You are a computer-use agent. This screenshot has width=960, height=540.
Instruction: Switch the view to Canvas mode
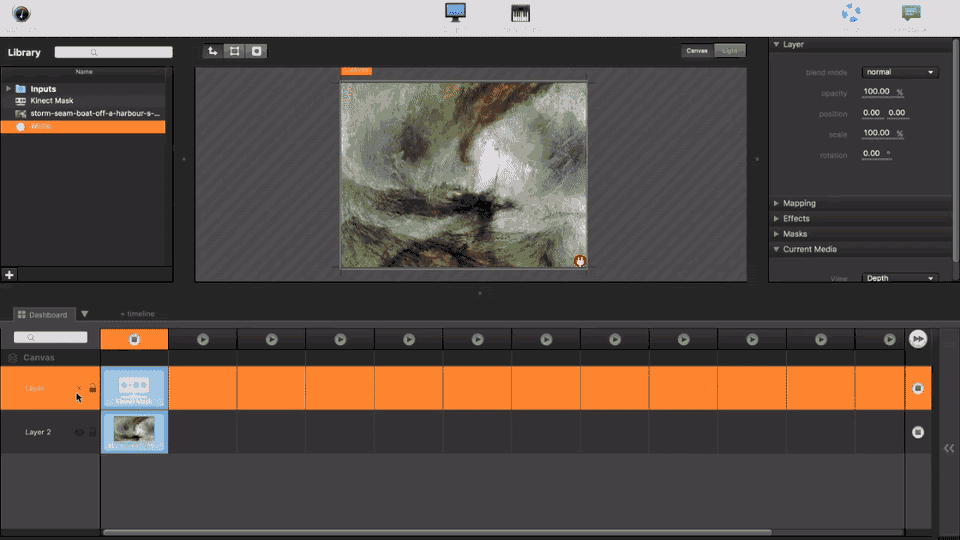point(697,51)
